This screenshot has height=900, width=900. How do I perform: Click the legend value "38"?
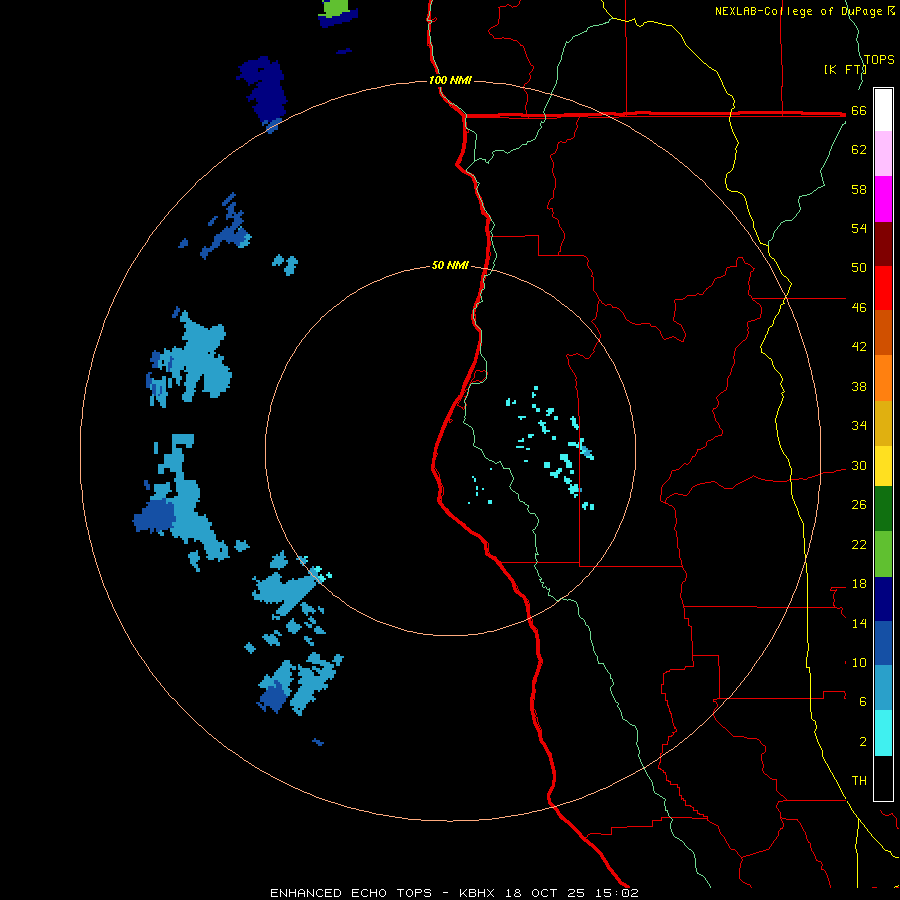859,386
